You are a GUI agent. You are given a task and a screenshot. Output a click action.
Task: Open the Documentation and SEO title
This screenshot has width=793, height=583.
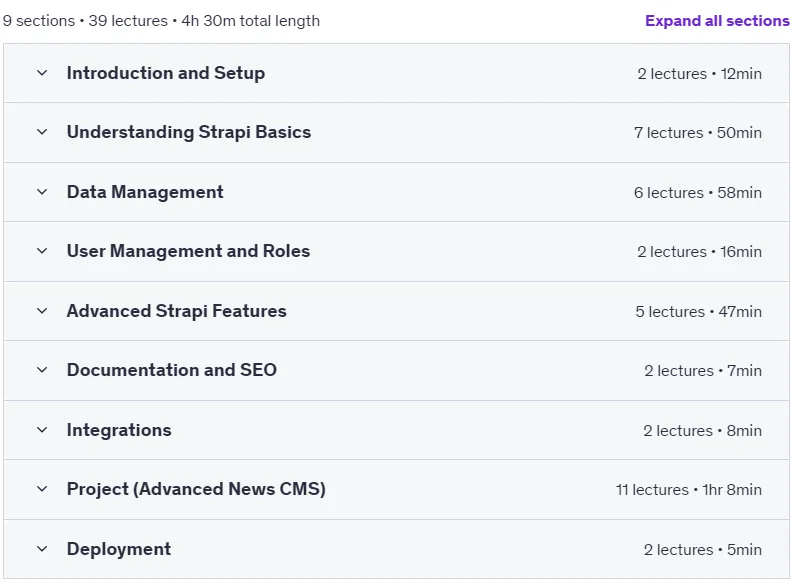172,370
